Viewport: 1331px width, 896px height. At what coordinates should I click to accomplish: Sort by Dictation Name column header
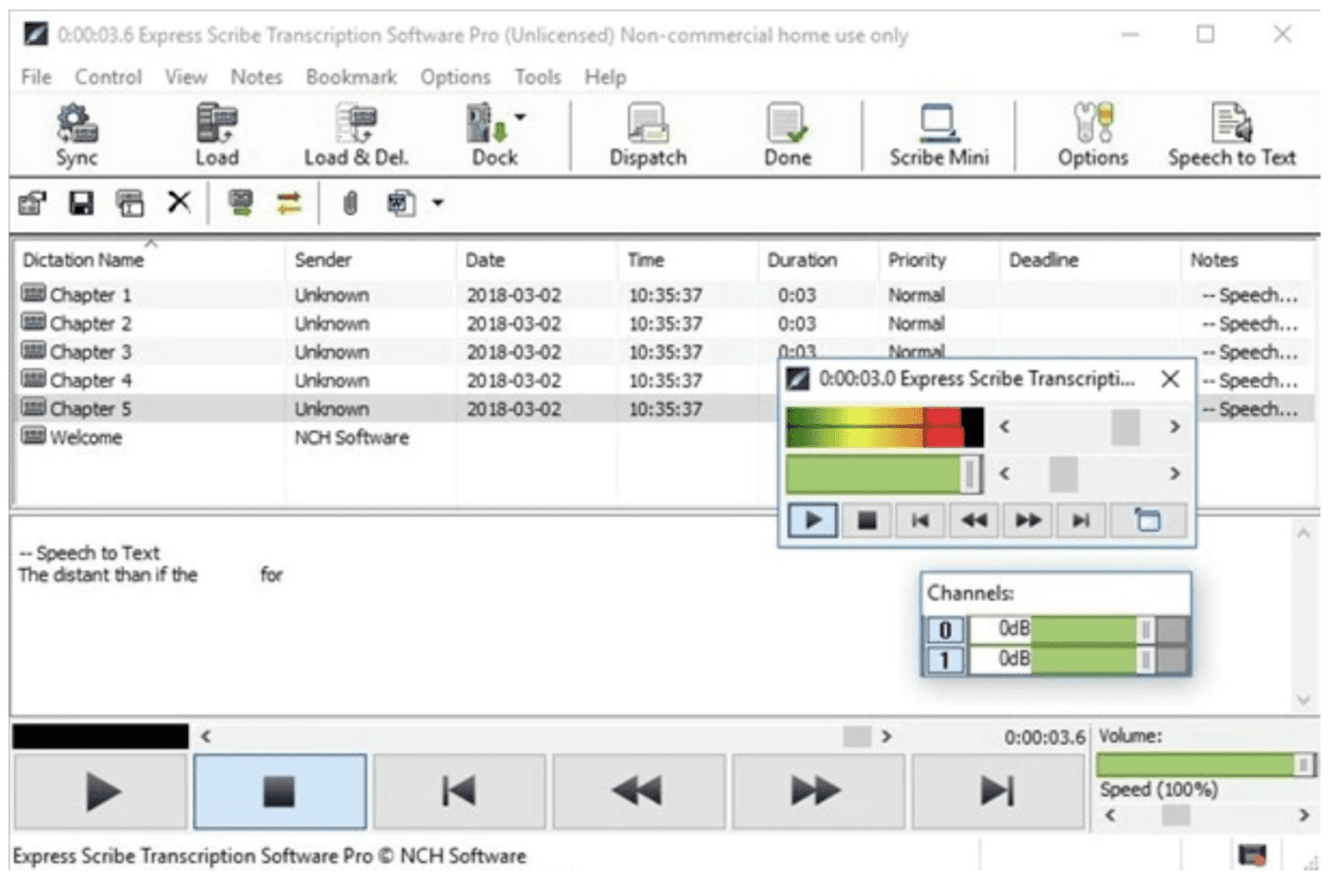(x=150, y=260)
